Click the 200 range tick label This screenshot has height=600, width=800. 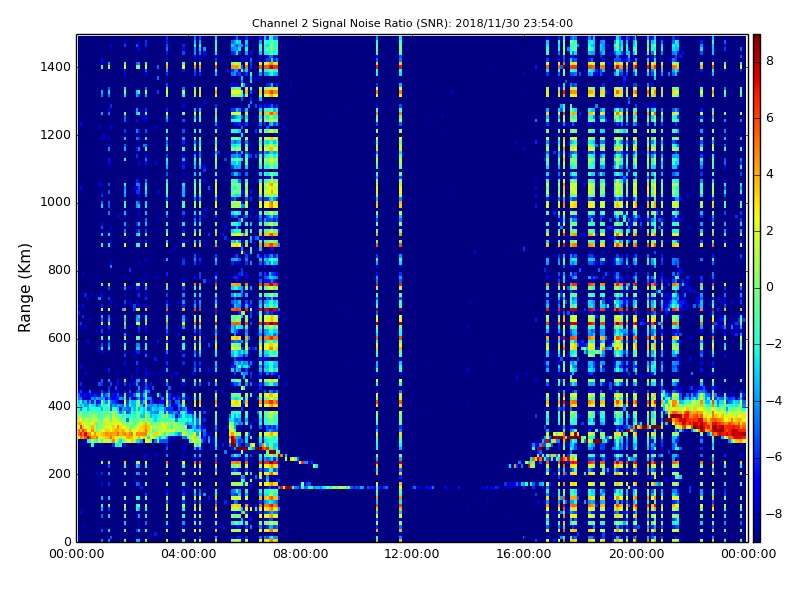coord(59,473)
